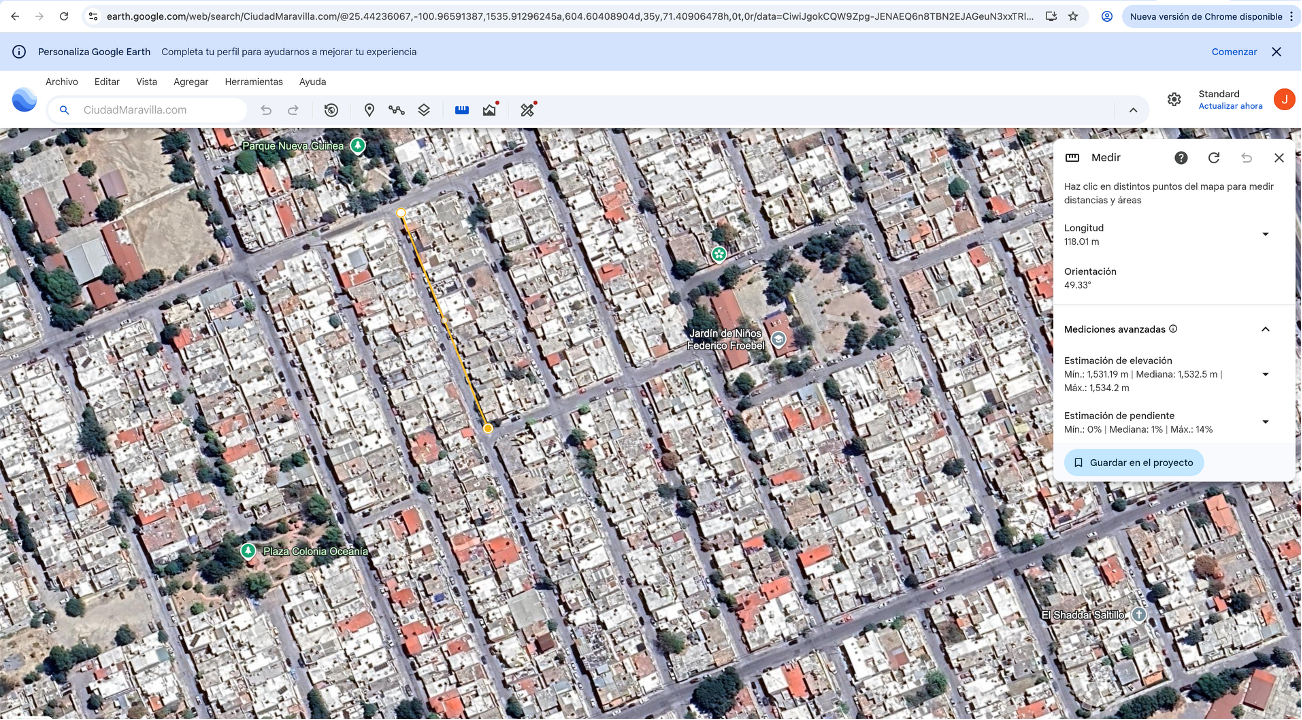Screen dimensions: 1302x720
Task: Expand the Longitud units dropdown
Action: pyautogui.click(x=1265, y=235)
